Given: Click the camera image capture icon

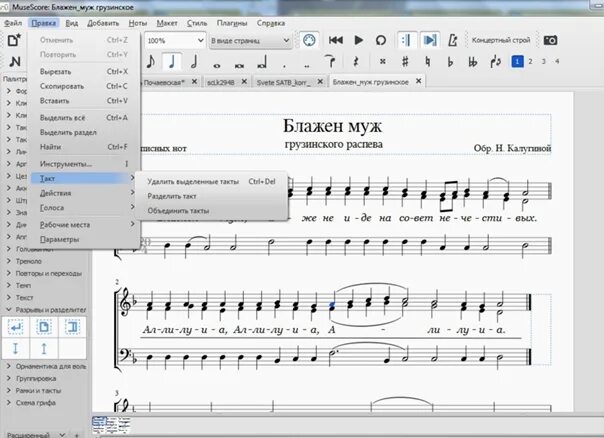Looking at the screenshot, I should [550, 40].
